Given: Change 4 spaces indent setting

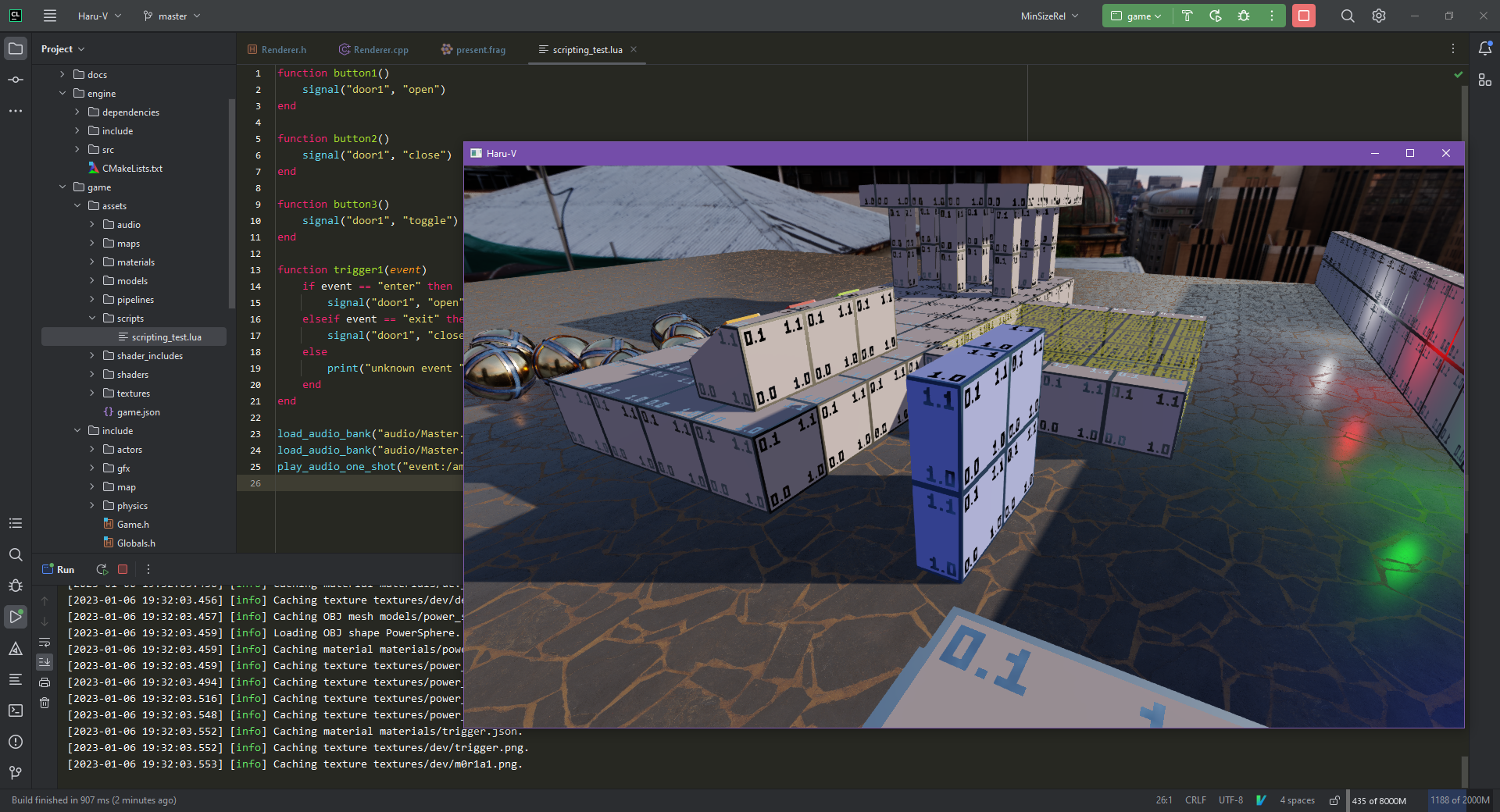Looking at the screenshot, I should 1297,800.
